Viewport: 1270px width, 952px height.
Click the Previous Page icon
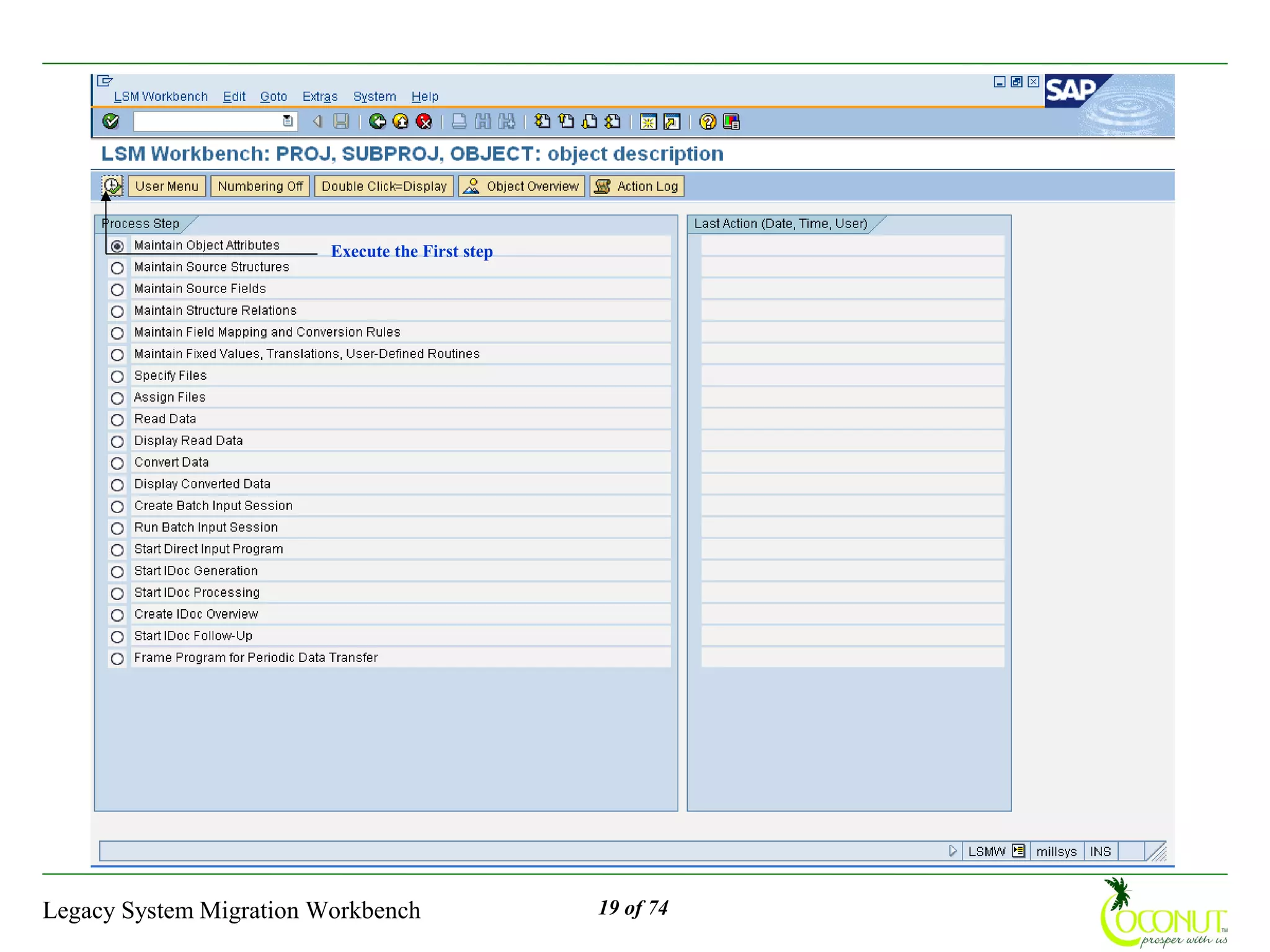566,121
